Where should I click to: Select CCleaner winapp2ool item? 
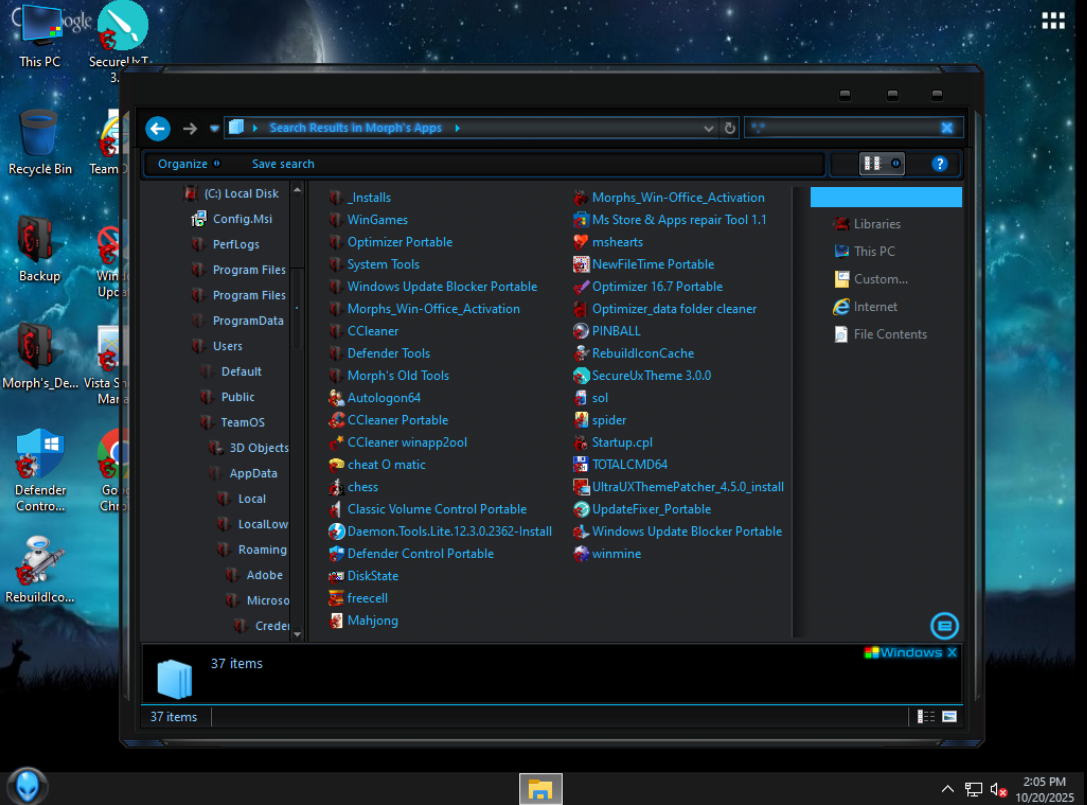click(x=398, y=442)
